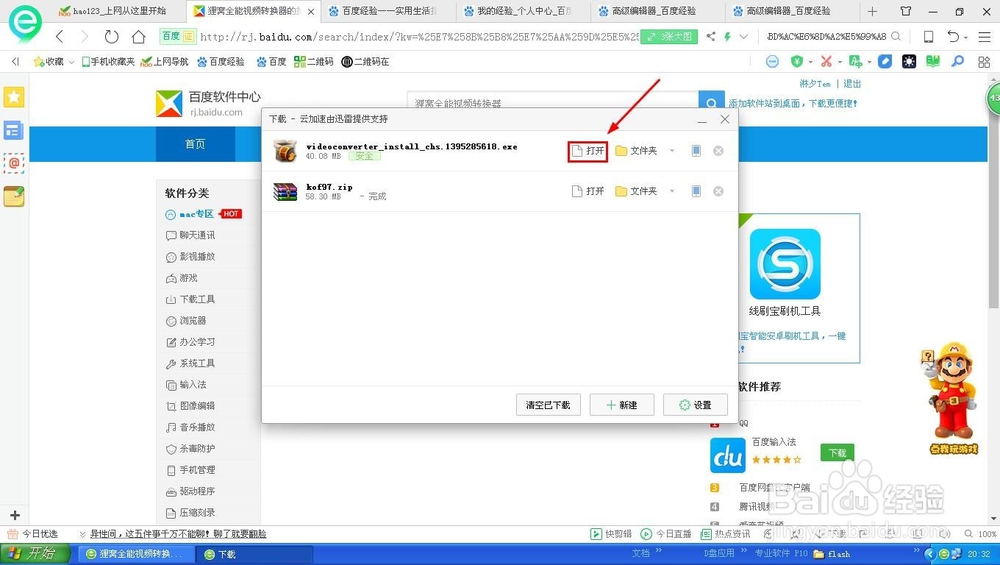Viewport: 1000px width, 565px height.
Task: Remove kof97.zip download entry
Action: click(x=718, y=191)
